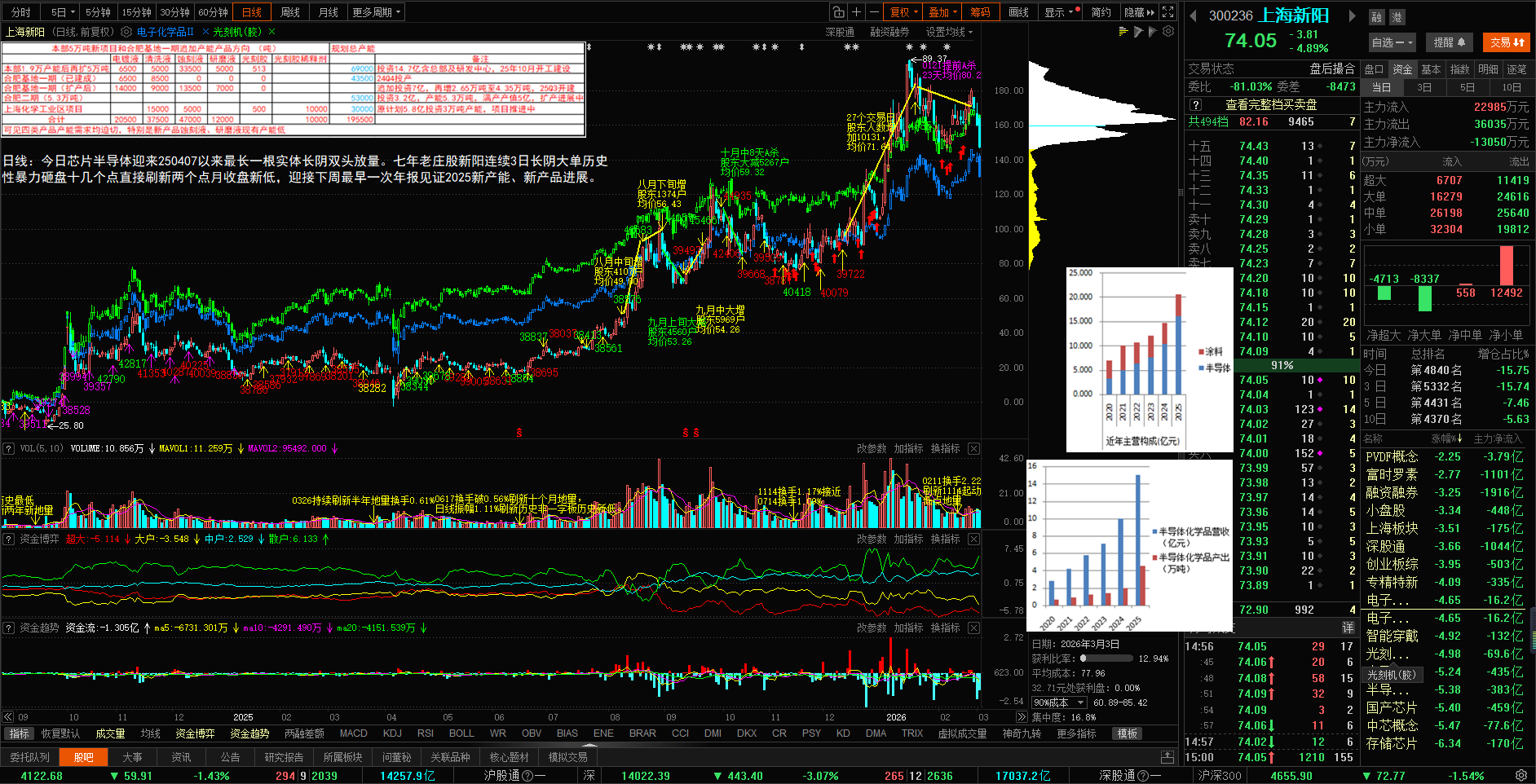Open the 明细 details tab
Screen dimensions: 1536x784
click(1488, 69)
